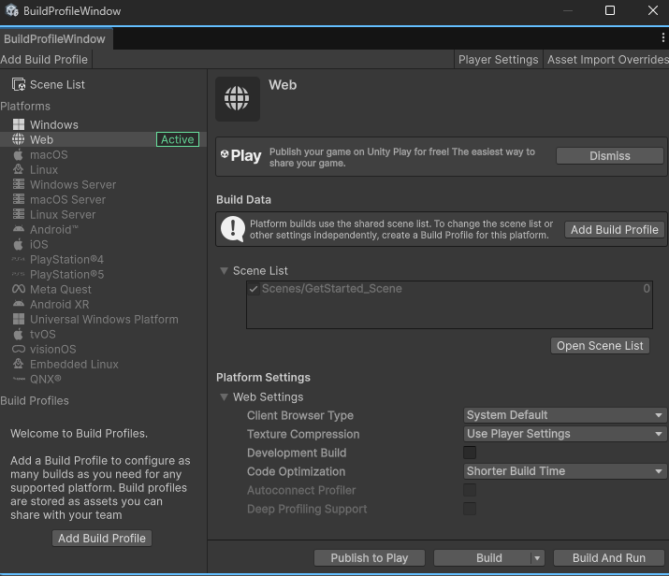Toggle the Autoconnect Profiler checkbox
This screenshot has height=576, width=669.
(x=470, y=490)
